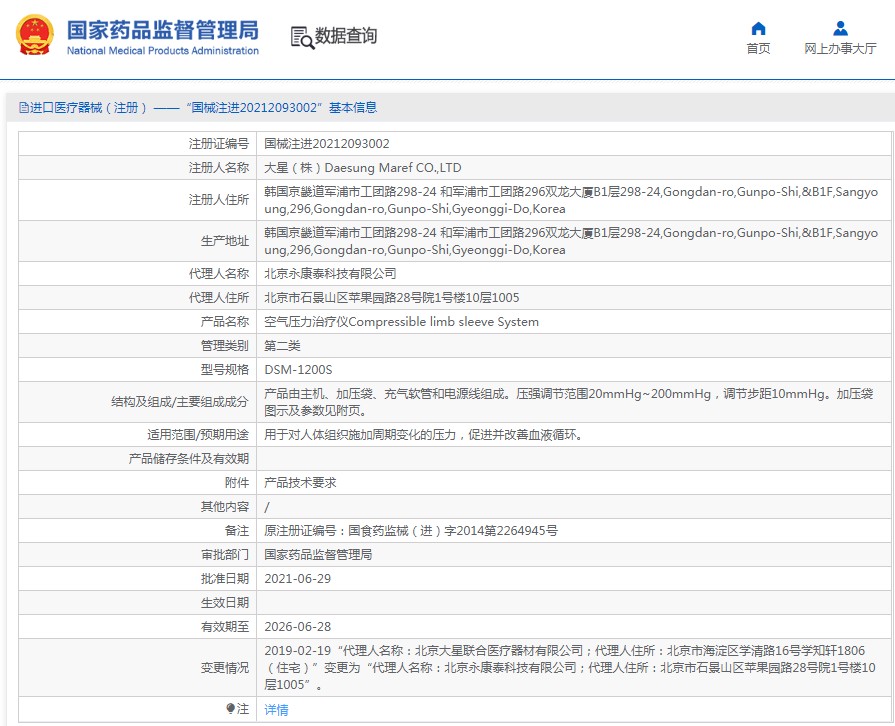Click the 有效期至 label
This screenshot has width=895, height=726.
point(225,627)
